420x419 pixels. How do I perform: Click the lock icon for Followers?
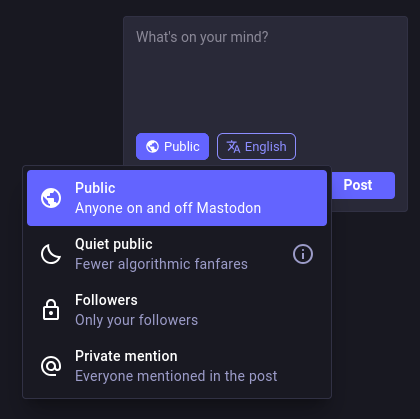[51, 310]
